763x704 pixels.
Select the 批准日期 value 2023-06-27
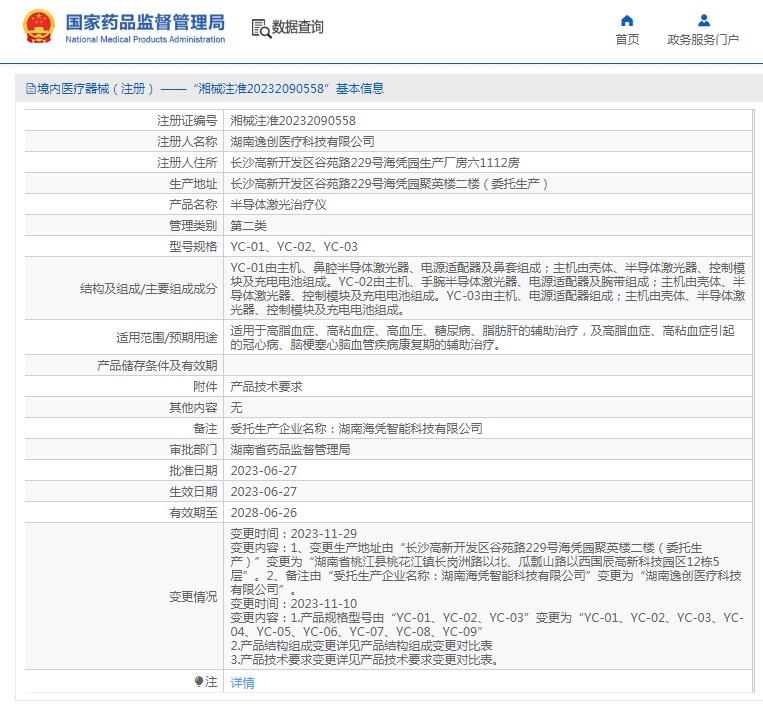pyautogui.click(x=264, y=470)
